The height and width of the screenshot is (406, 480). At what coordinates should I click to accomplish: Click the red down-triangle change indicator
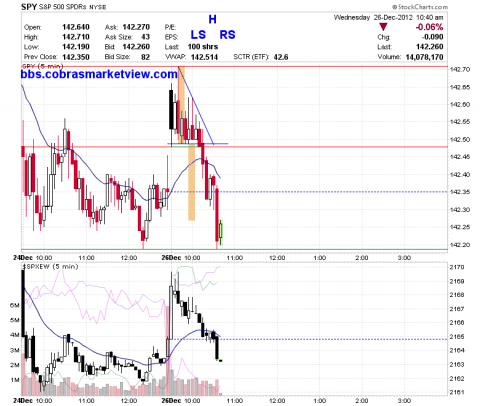pyautogui.click(x=383, y=27)
